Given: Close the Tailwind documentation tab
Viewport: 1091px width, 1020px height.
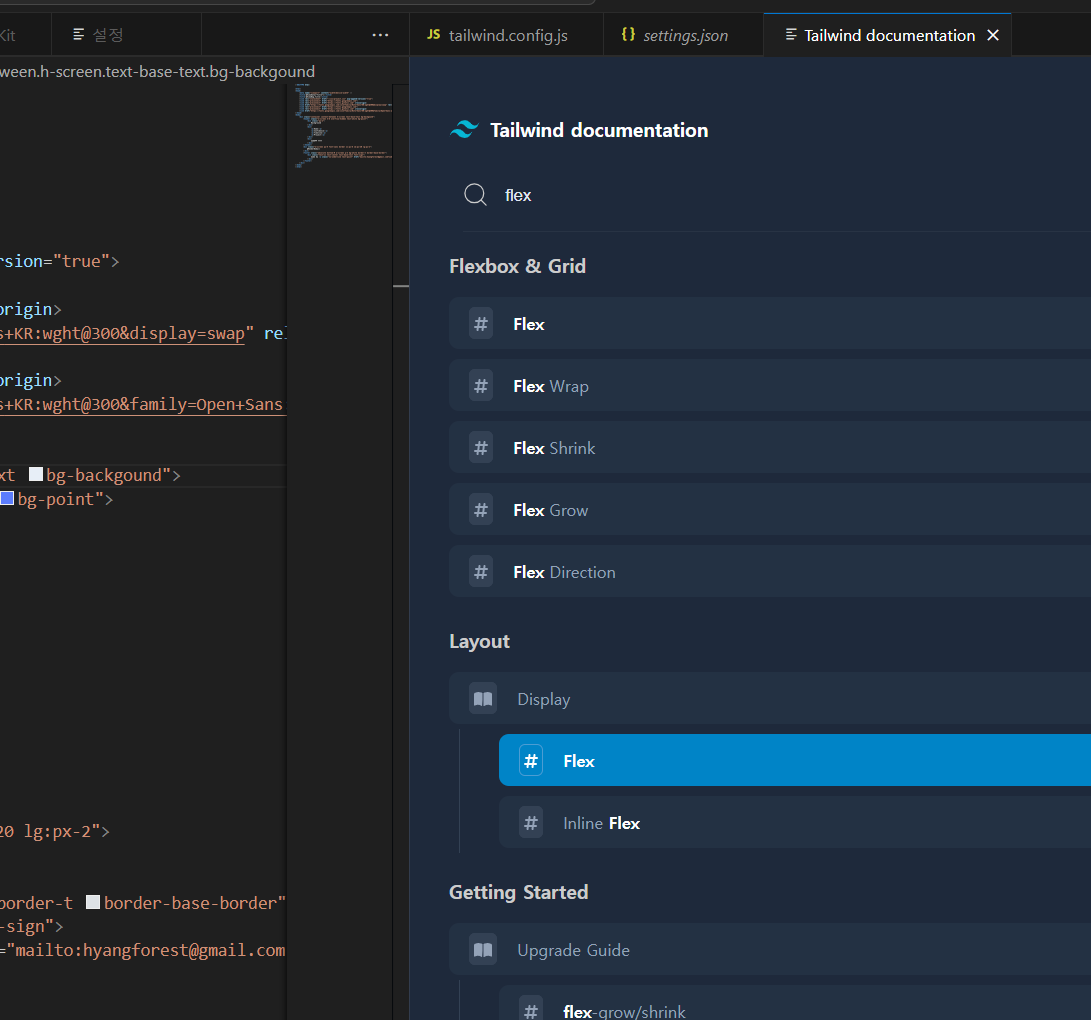Looking at the screenshot, I should [x=993, y=35].
